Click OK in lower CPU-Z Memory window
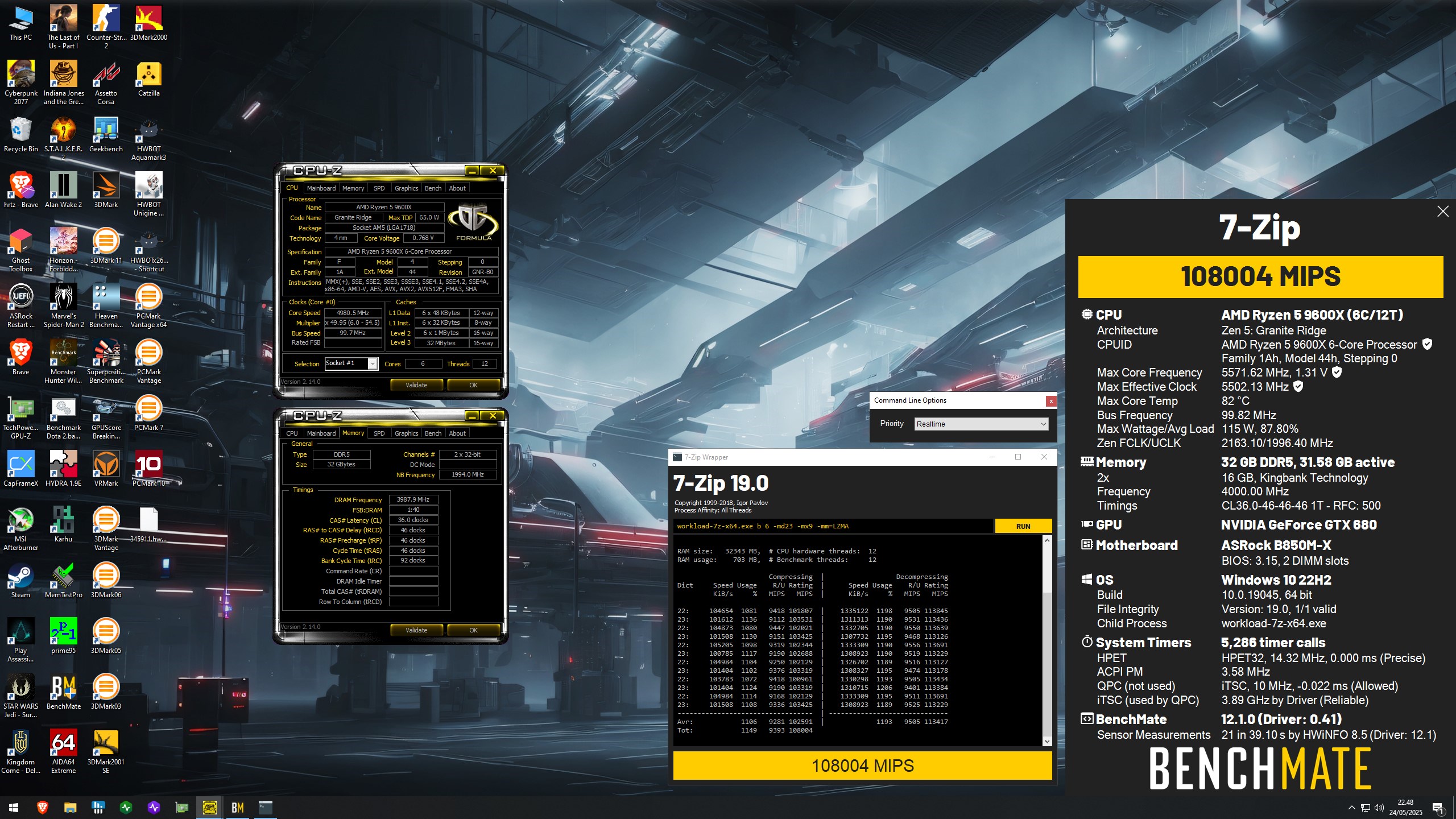1456x819 pixels. point(473,630)
